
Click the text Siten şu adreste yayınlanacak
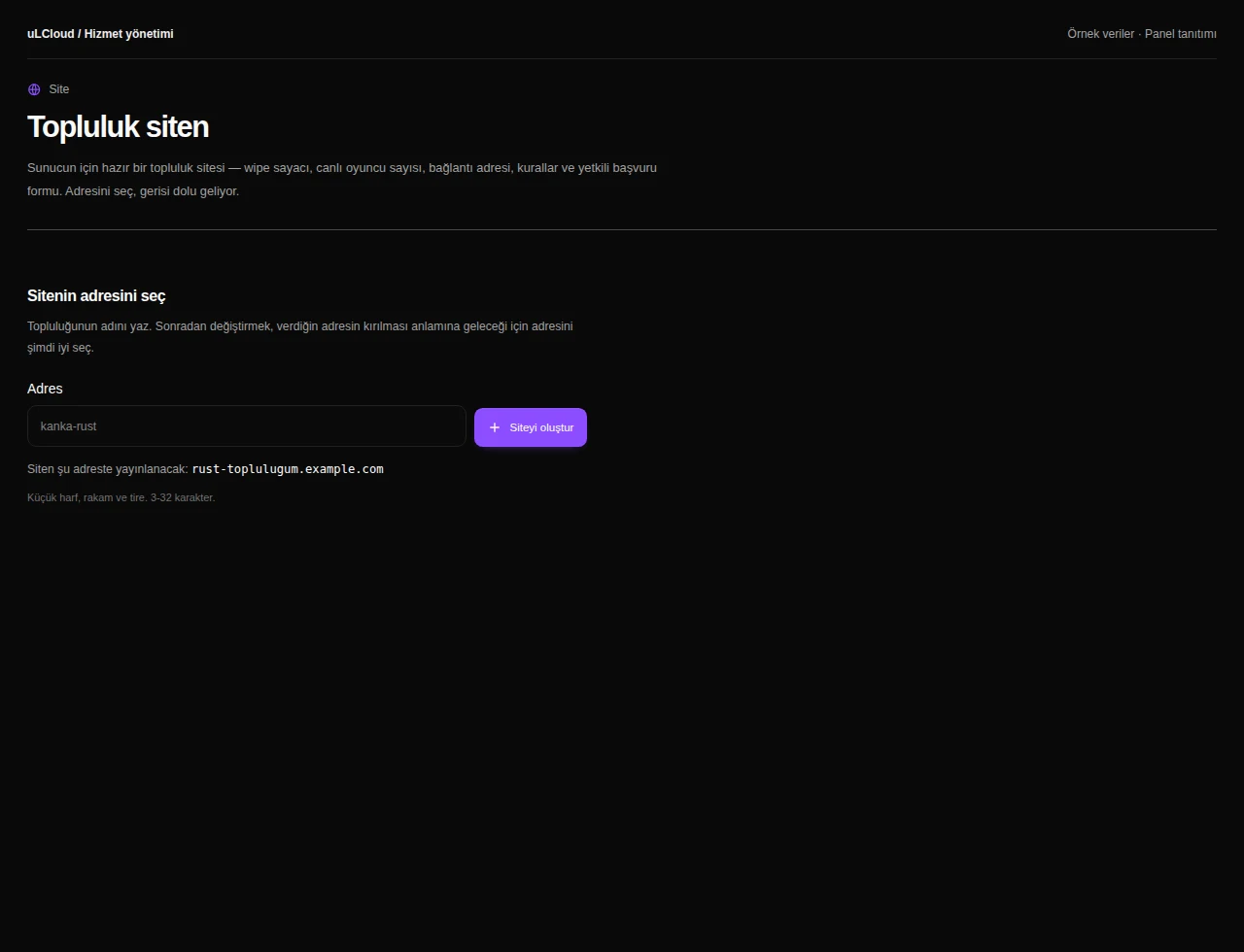107,469
